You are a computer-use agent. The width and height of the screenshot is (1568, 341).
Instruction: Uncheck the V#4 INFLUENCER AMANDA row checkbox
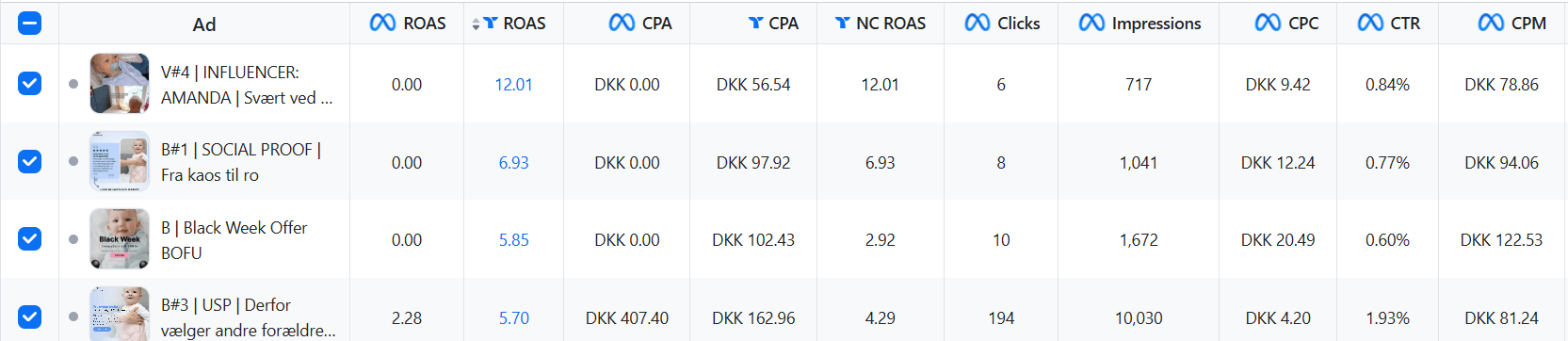[30, 84]
